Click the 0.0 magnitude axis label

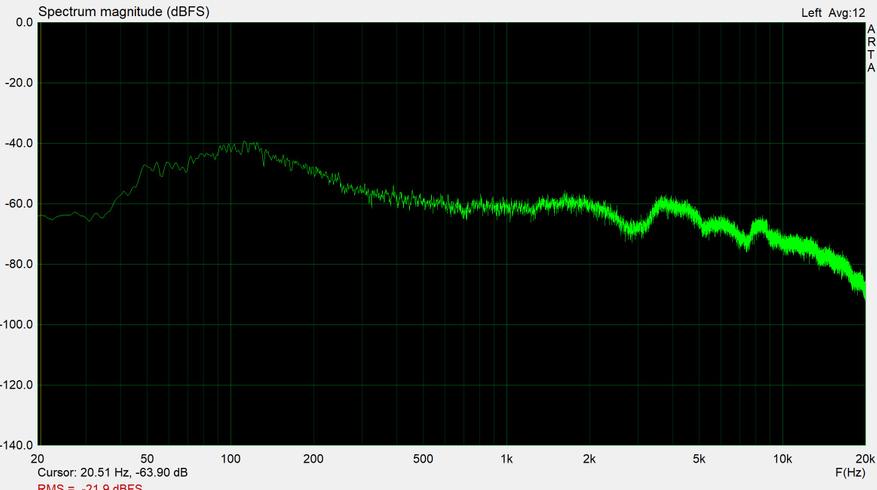tap(24, 22)
